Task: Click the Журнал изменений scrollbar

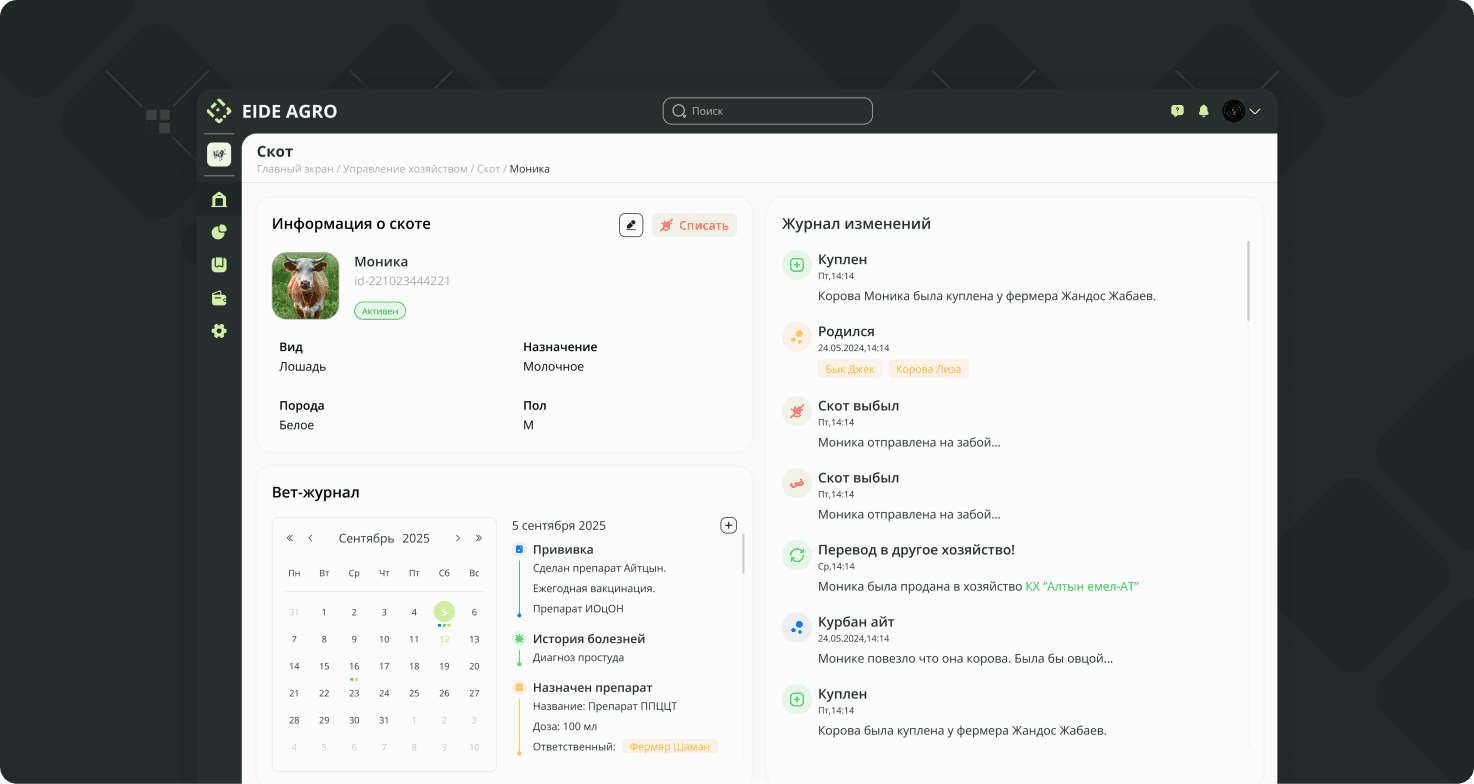Action: (1248, 281)
